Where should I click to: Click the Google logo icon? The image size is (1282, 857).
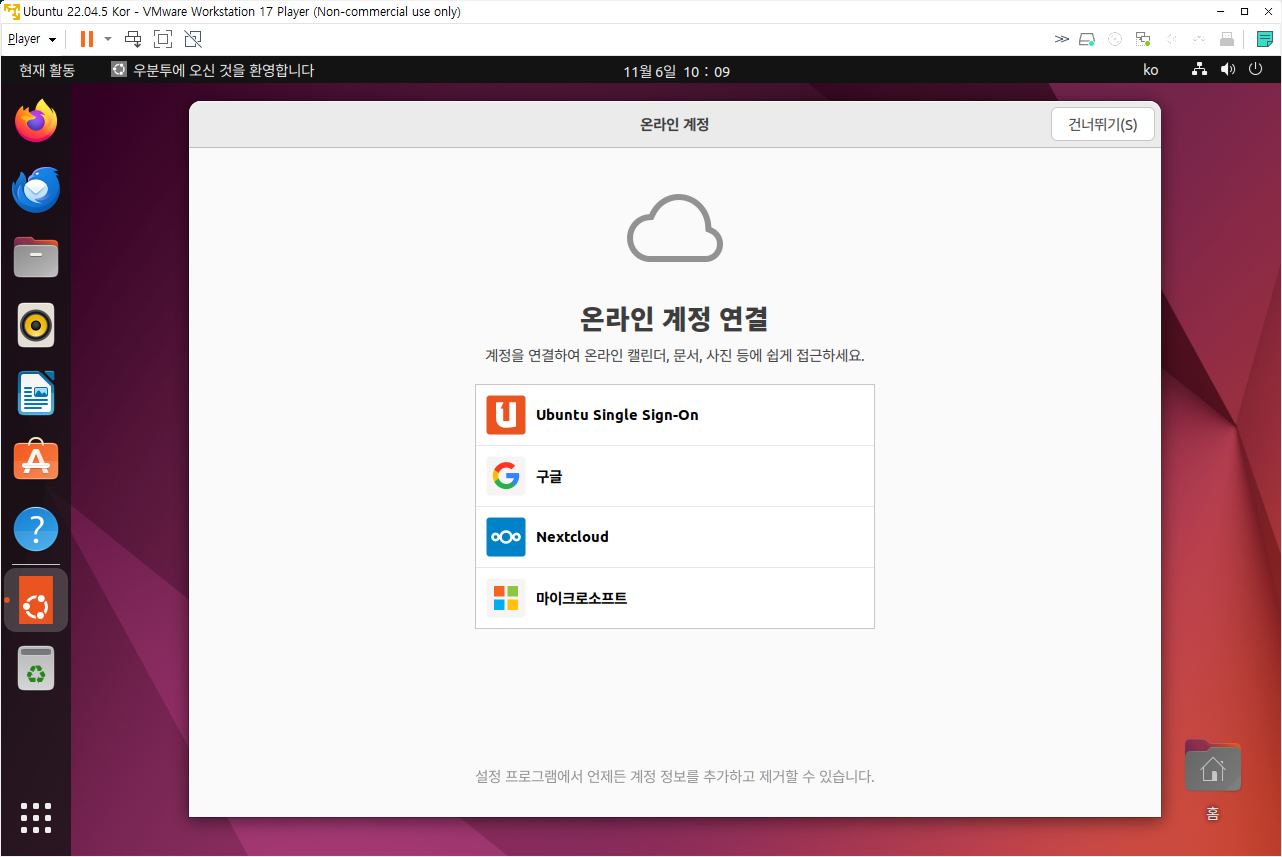click(x=506, y=476)
